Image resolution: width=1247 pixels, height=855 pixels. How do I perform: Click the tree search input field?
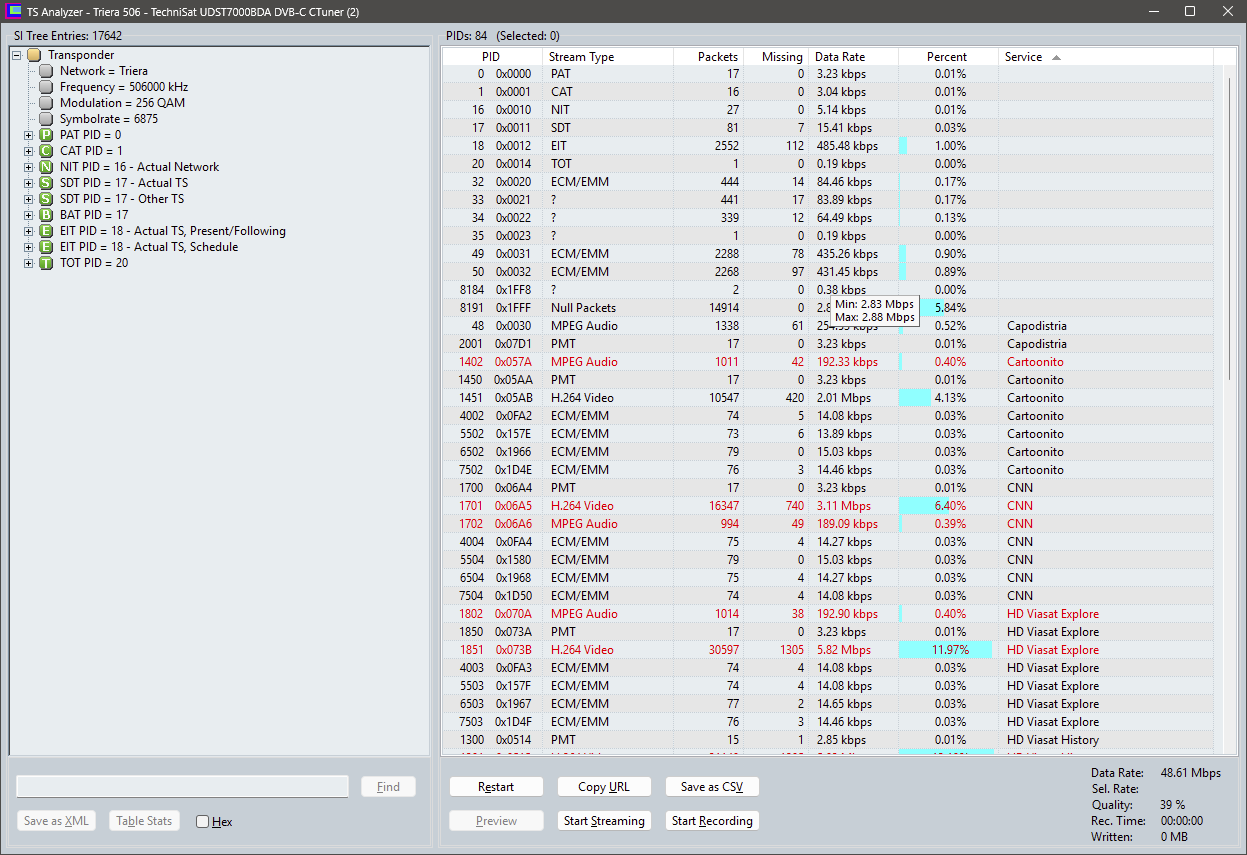tap(183, 787)
